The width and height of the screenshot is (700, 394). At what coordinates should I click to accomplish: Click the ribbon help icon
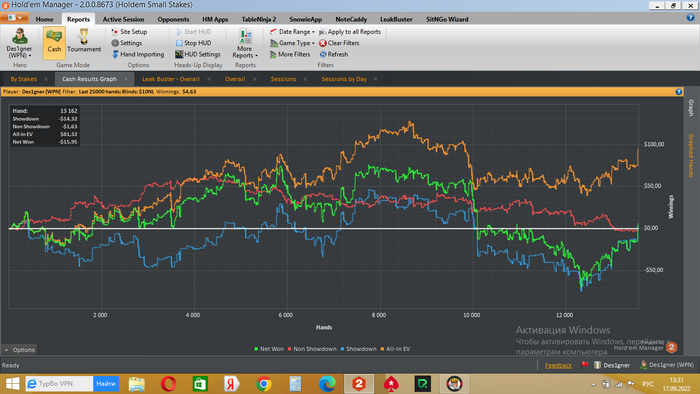(x=690, y=18)
